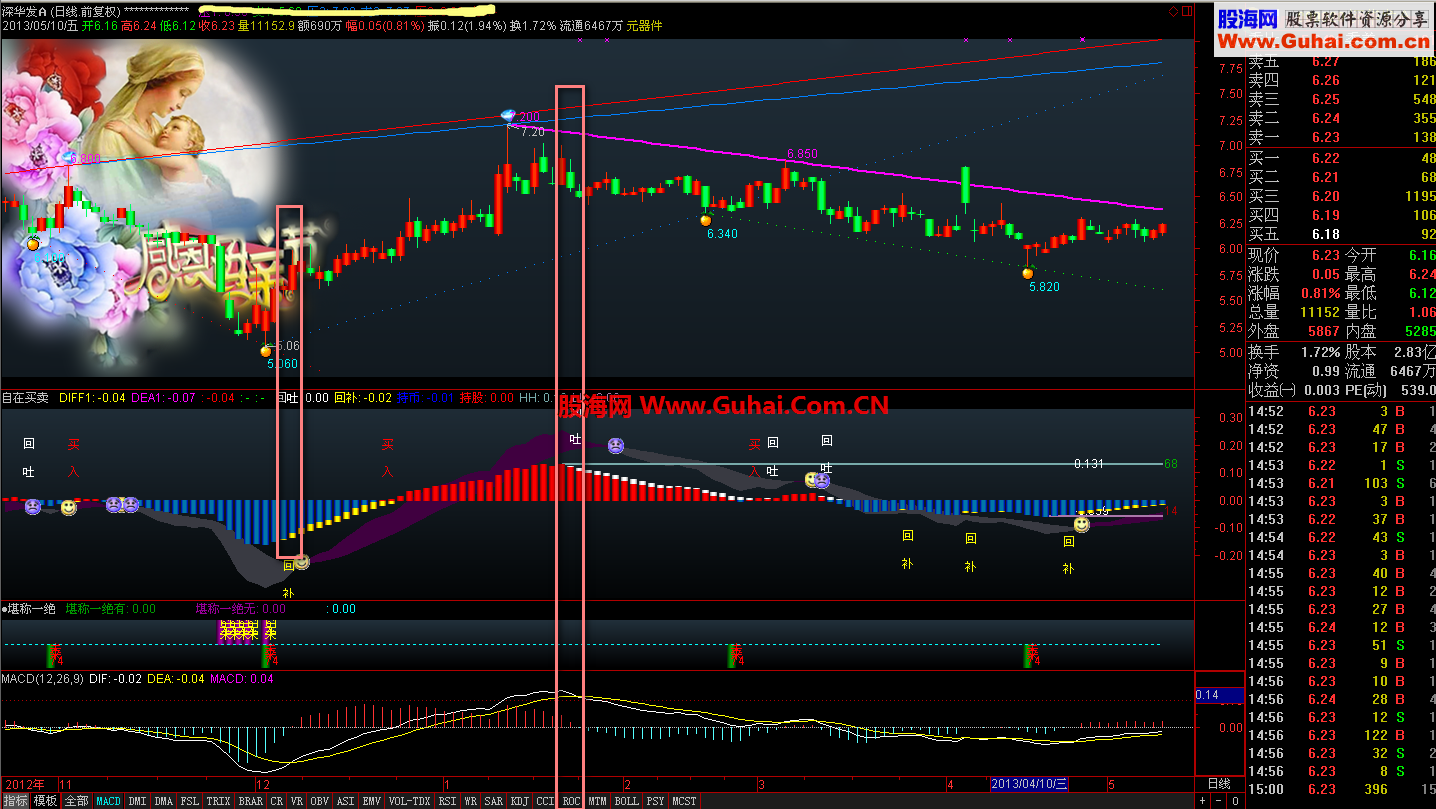Switch to CR indicator tab

click(277, 801)
